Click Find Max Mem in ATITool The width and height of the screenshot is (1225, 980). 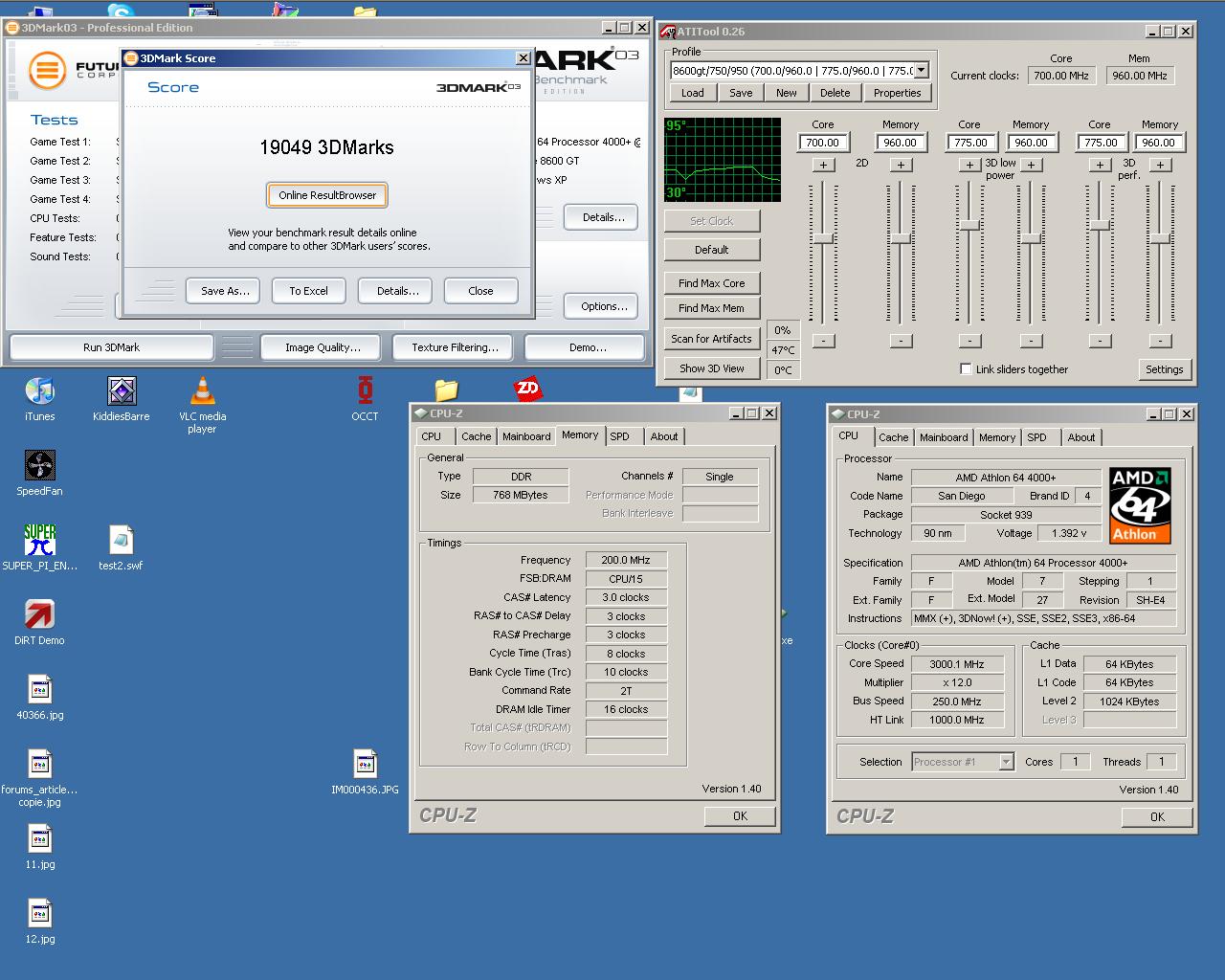pos(711,308)
